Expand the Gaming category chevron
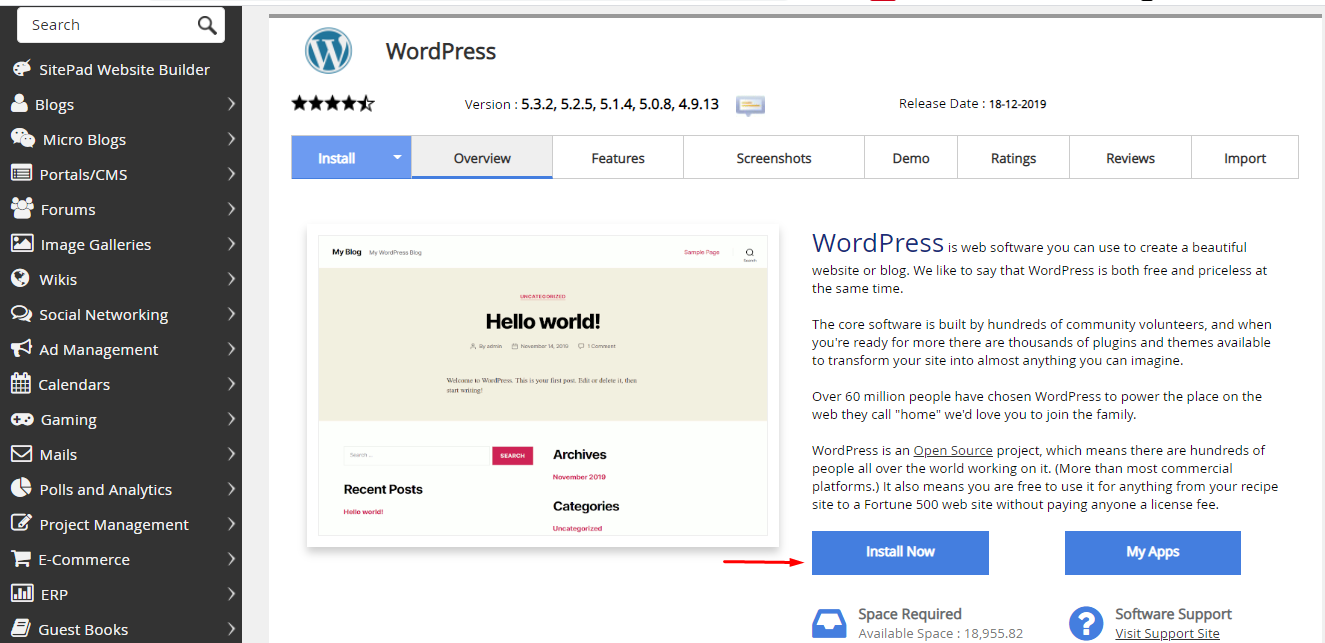Image resolution: width=1325 pixels, height=643 pixels. pos(231,419)
